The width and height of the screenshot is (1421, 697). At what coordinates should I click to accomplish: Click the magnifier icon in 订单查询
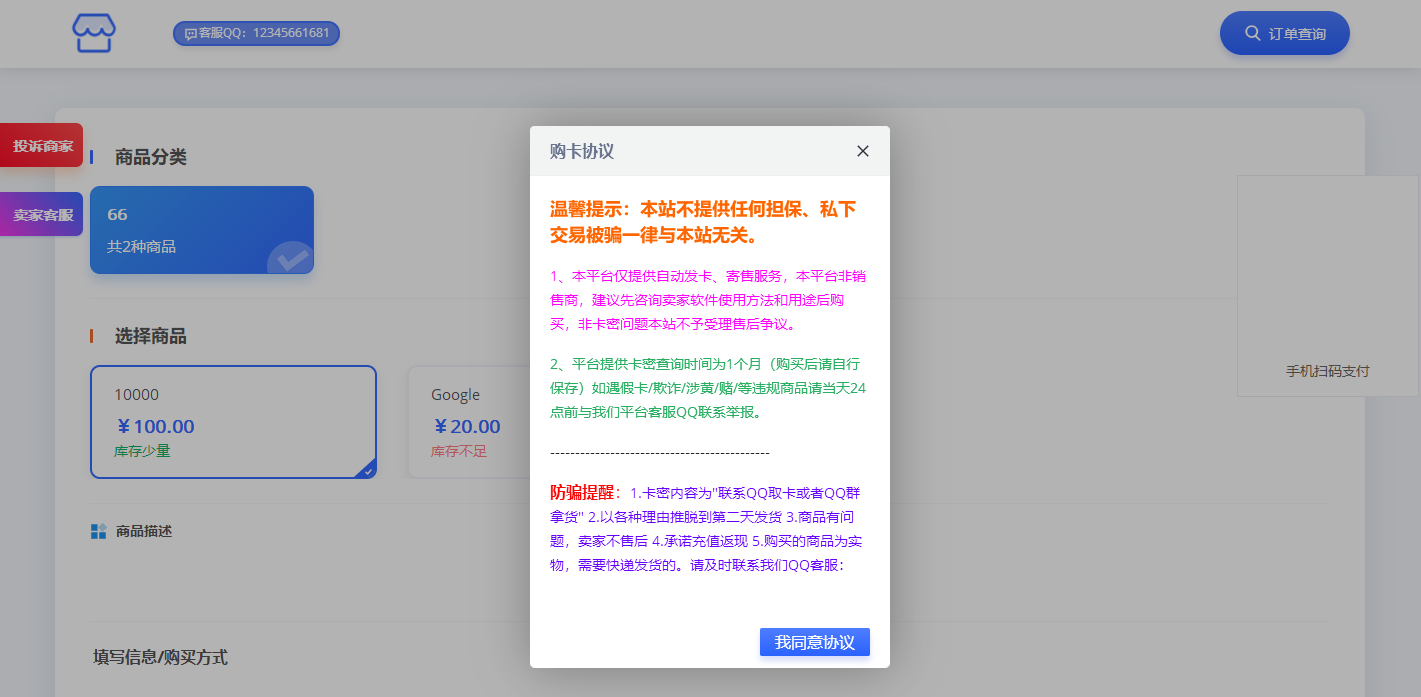(1252, 33)
